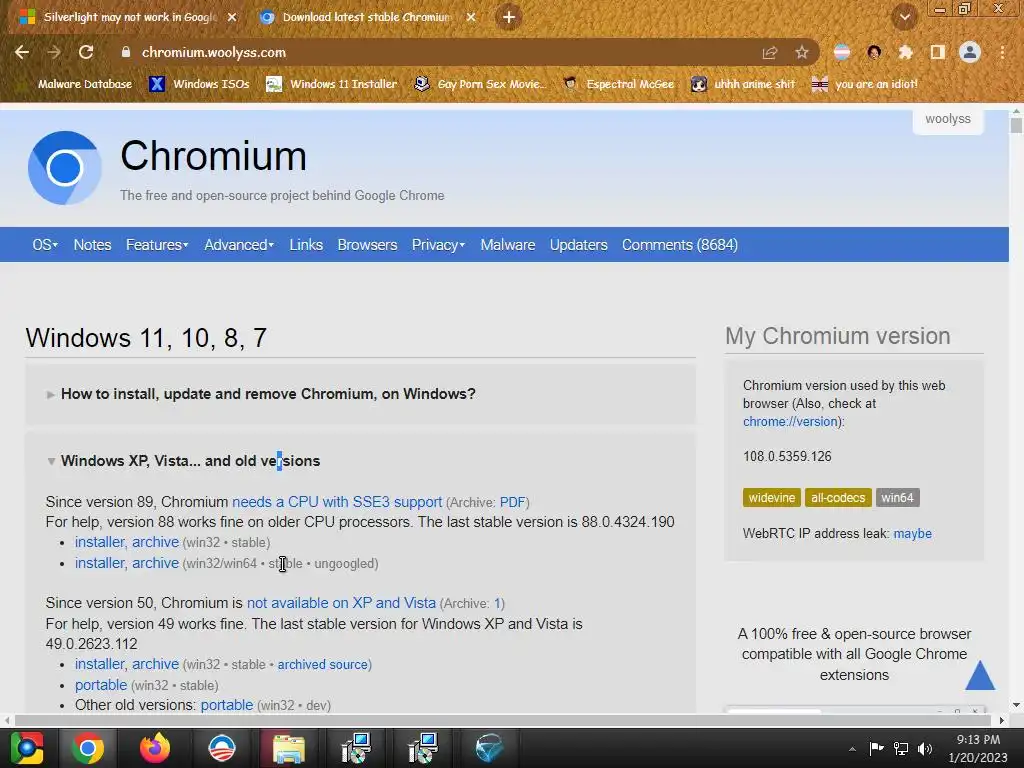This screenshot has width=1024, height=768.
Task: Share this page using the share icon
Action: (770, 52)
